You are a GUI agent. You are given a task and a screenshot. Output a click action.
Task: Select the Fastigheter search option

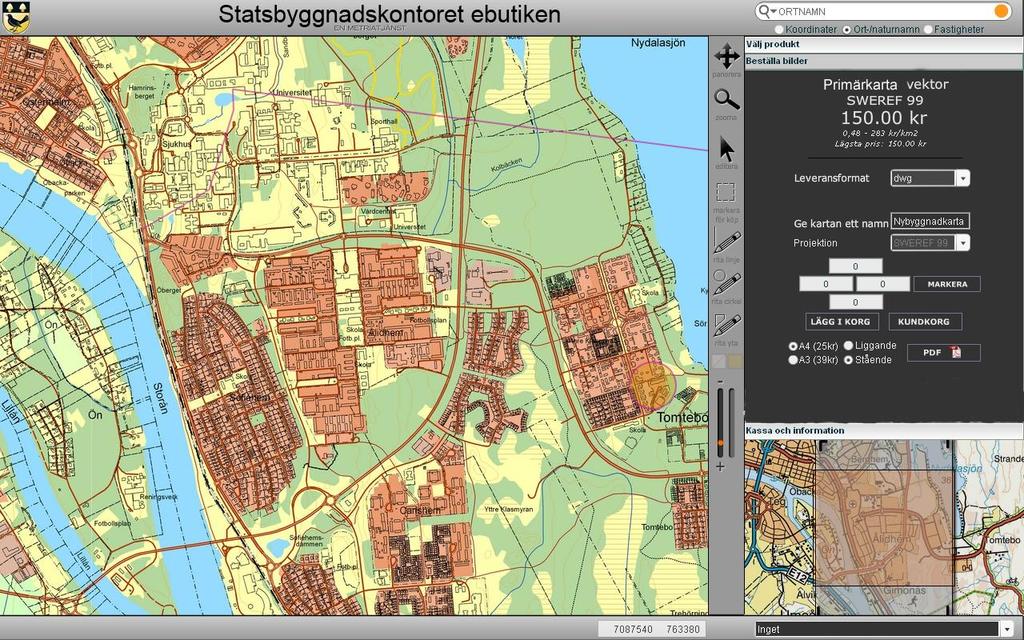[x=928, y=29]
